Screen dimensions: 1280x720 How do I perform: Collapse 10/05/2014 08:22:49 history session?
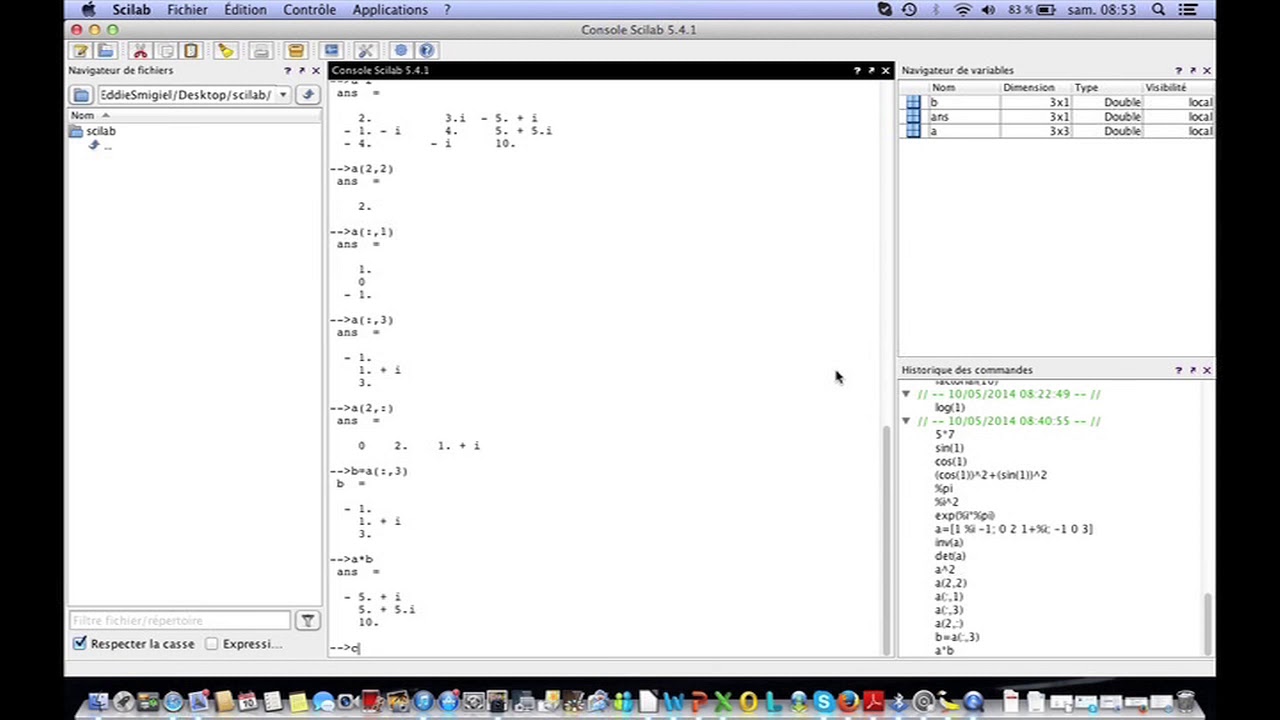(x=906, y=394)
